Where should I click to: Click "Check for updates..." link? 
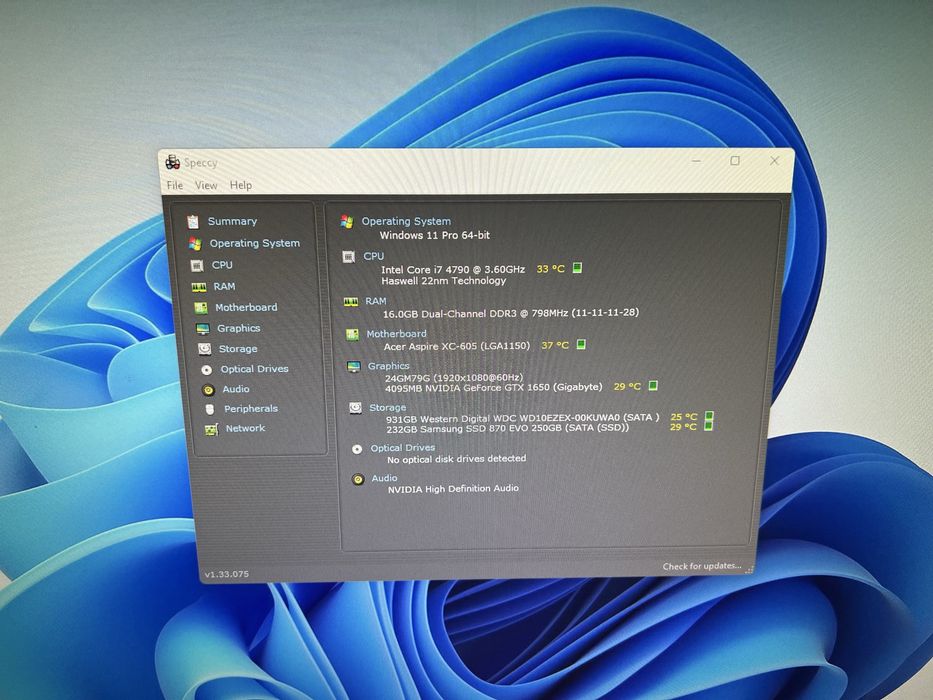coord(702,566)
